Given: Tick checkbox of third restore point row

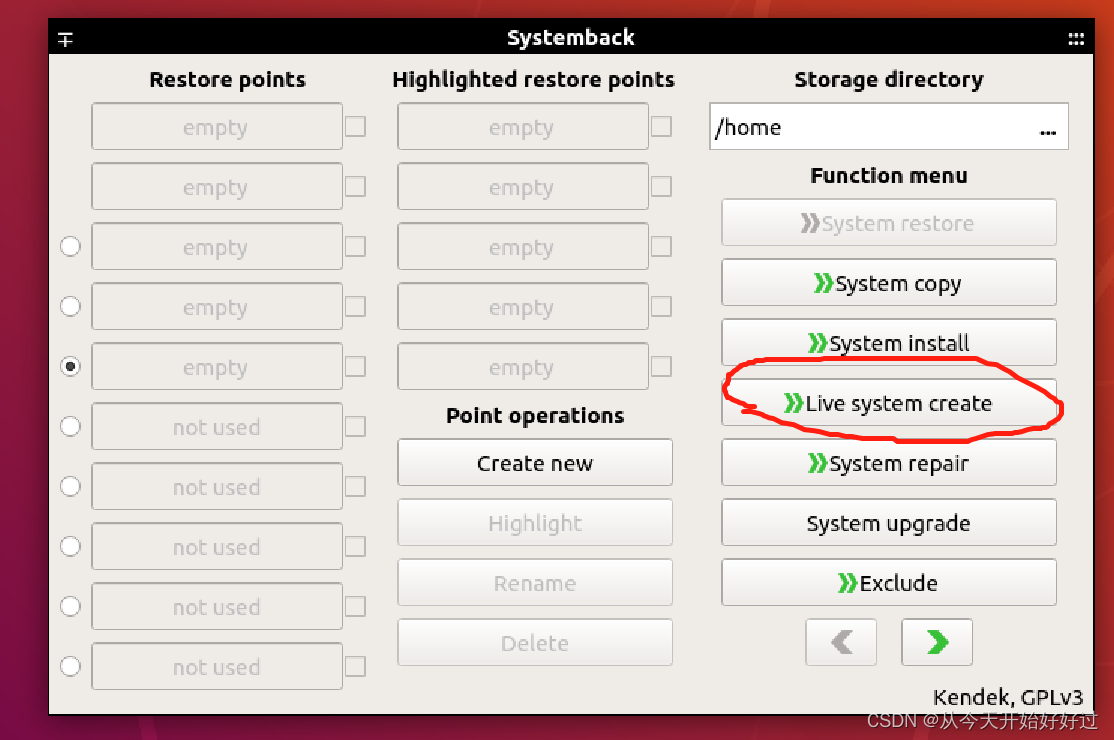Looking at the screenshot, I should [x=355, y=246].
